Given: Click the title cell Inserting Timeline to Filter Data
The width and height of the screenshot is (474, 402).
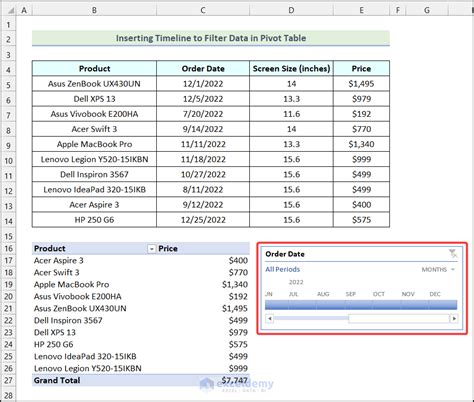Looking at the screenshot, I should click(x=211, y=38).
